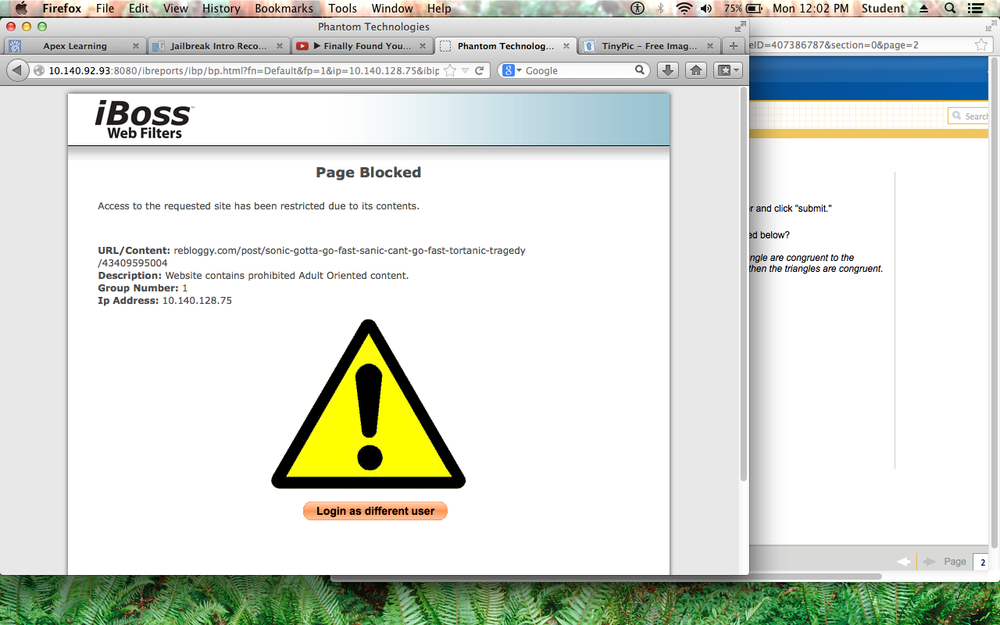Click the page number field in background window
The width and height of the screenshot is (1000, 625).
coord(982,562)
